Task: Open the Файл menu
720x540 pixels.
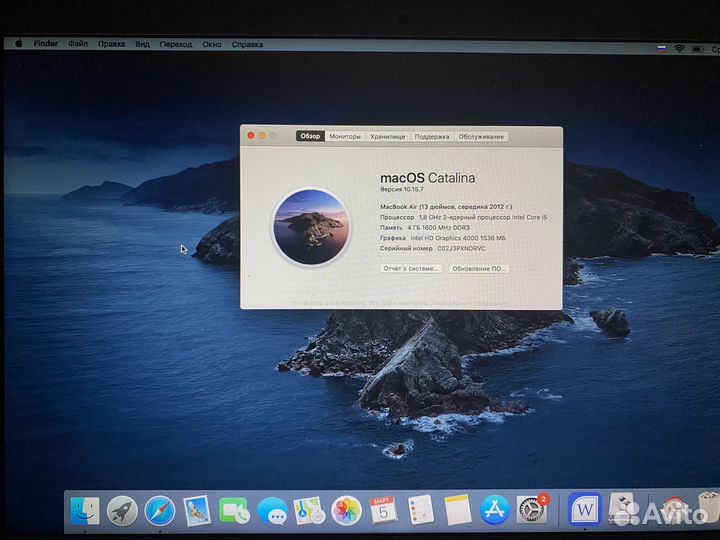Action: click(x=78, y=44)
